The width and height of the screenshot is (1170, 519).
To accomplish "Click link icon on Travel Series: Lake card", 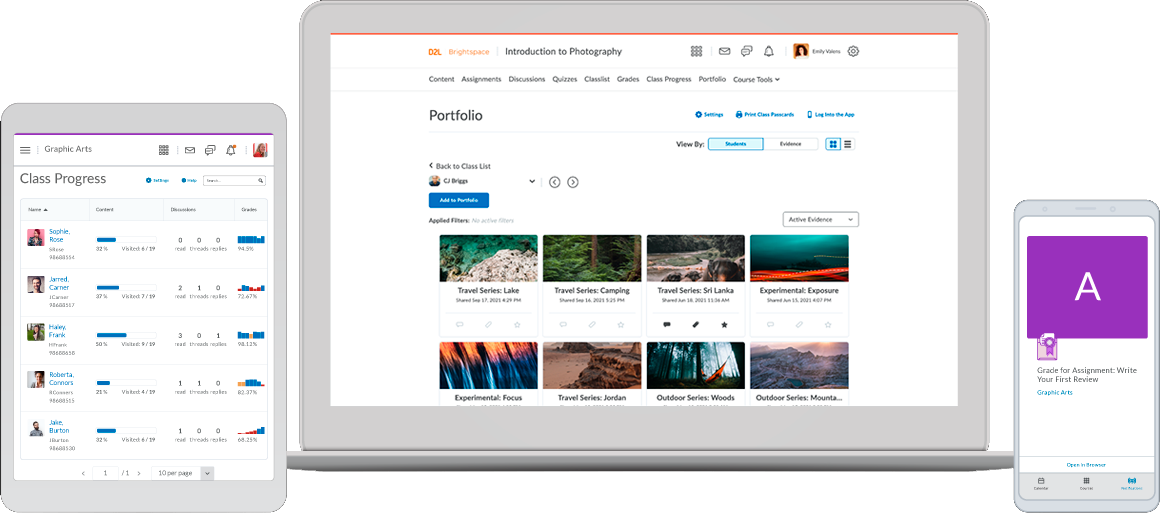I will tap(488, 324).
